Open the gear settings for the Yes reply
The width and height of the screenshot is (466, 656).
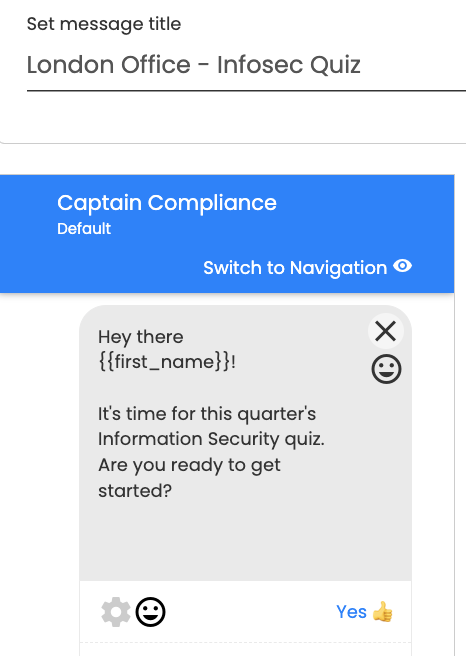(x=116, y=612)
